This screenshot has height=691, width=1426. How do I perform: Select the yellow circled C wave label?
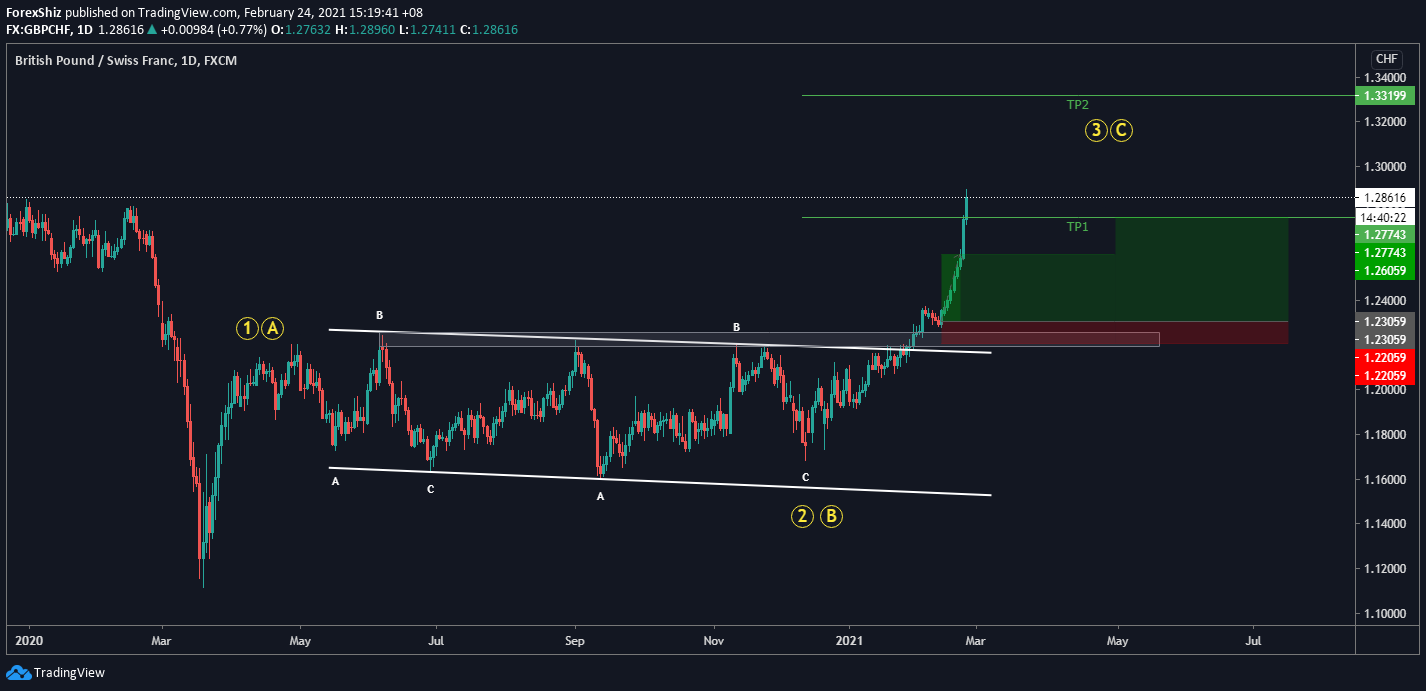[x=1122, y=130]
